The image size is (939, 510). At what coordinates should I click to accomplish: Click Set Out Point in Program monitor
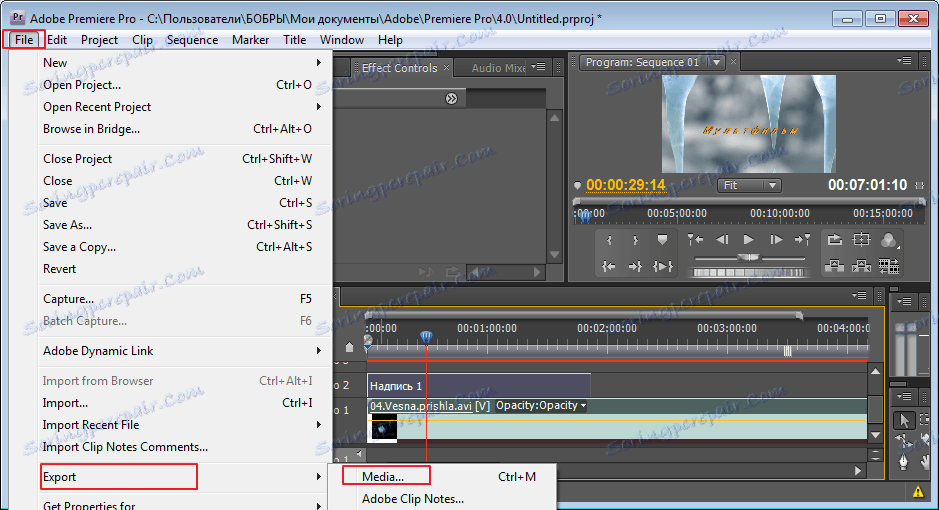pos(635,241)
